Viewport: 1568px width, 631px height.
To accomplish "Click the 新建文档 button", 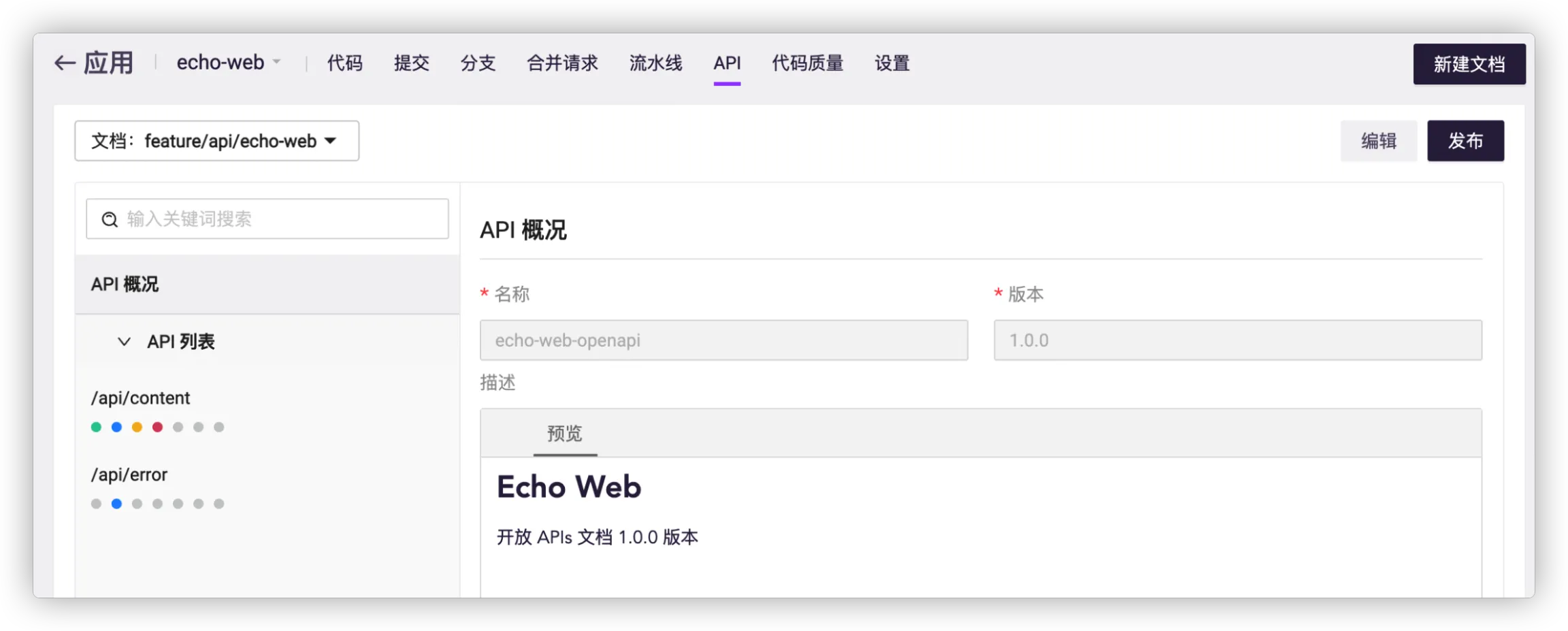I will pos(1469,64).
